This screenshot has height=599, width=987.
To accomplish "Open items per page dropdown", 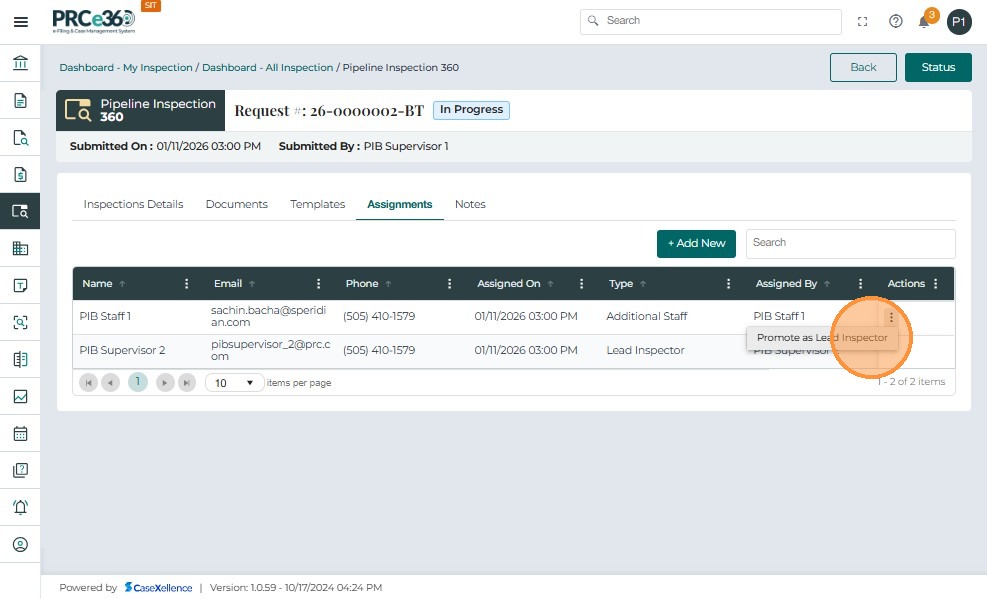I will (234, 383).
